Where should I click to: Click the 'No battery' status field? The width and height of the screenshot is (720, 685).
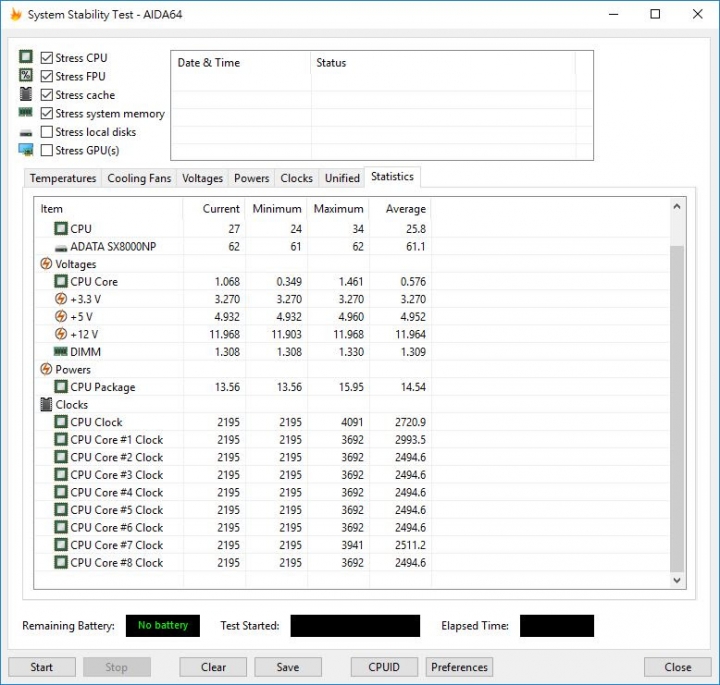pos(163,625)
